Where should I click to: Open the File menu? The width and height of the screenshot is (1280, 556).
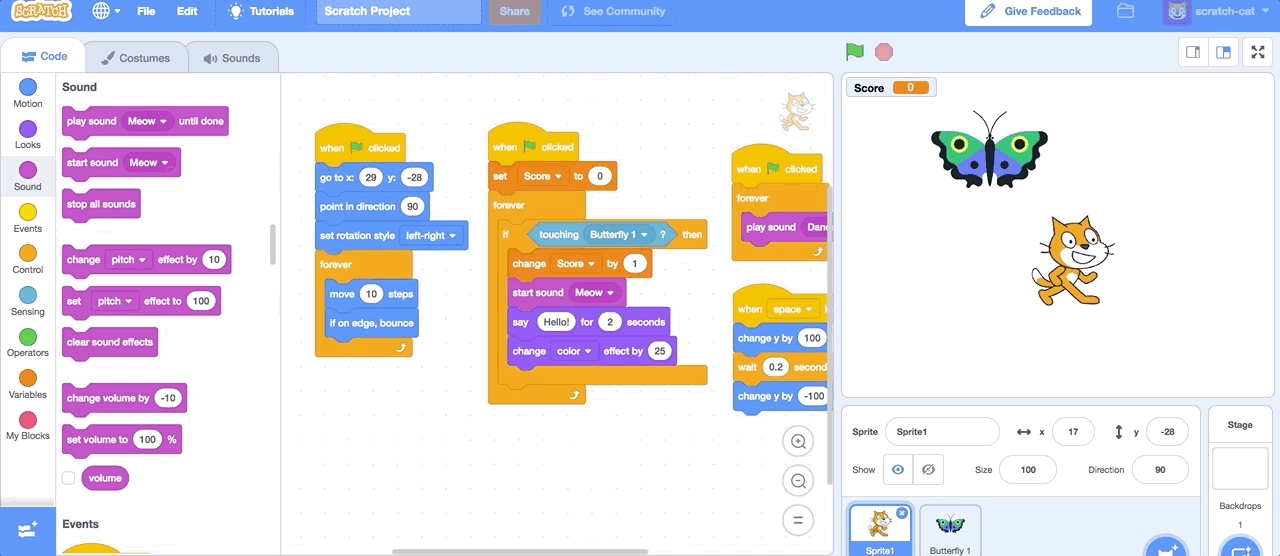tap(146, 11)
